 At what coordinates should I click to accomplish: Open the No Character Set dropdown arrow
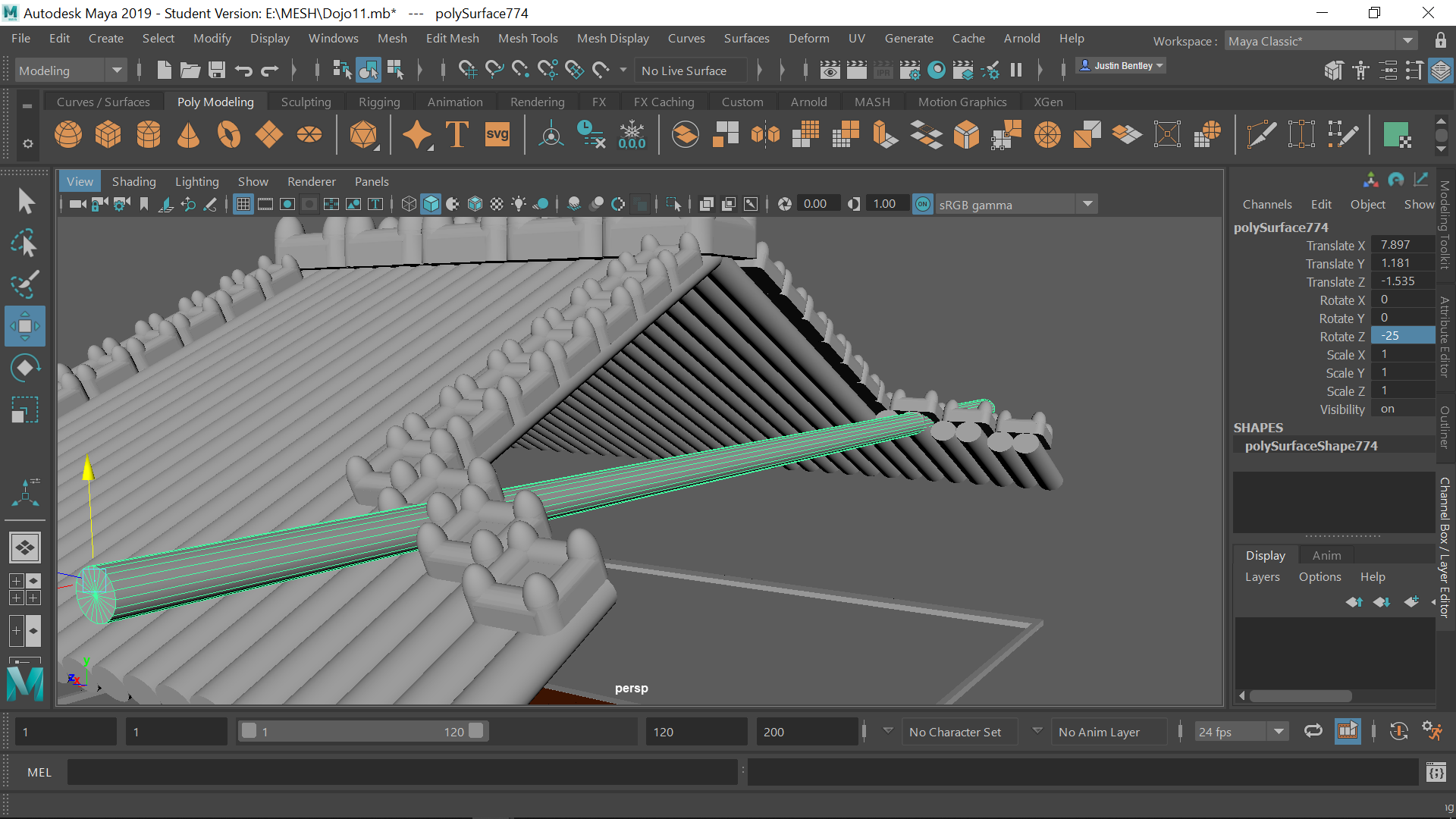pyautogui.click(x=887, y=731)
